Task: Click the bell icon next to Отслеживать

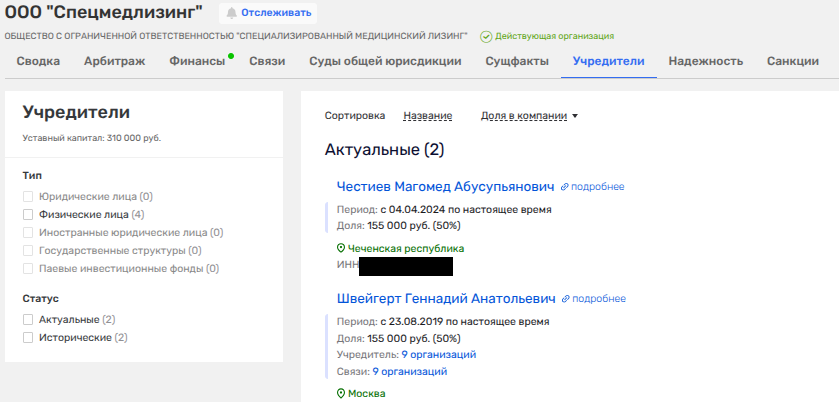Action: click(232, 13)
